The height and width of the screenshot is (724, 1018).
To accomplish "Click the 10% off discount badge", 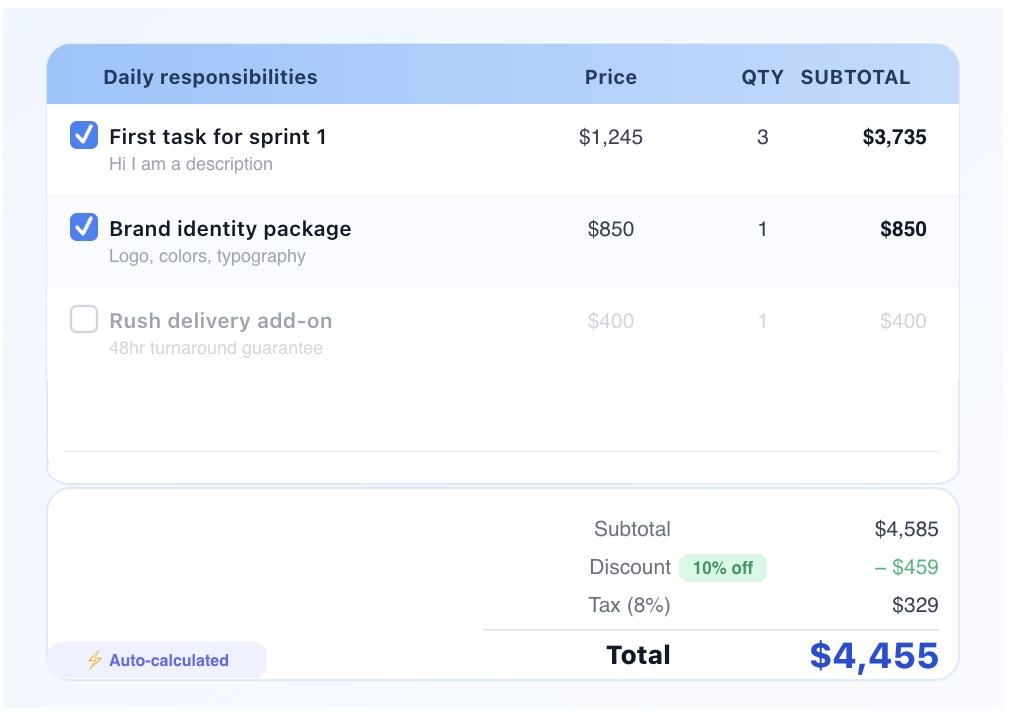I will coord(723,568).
